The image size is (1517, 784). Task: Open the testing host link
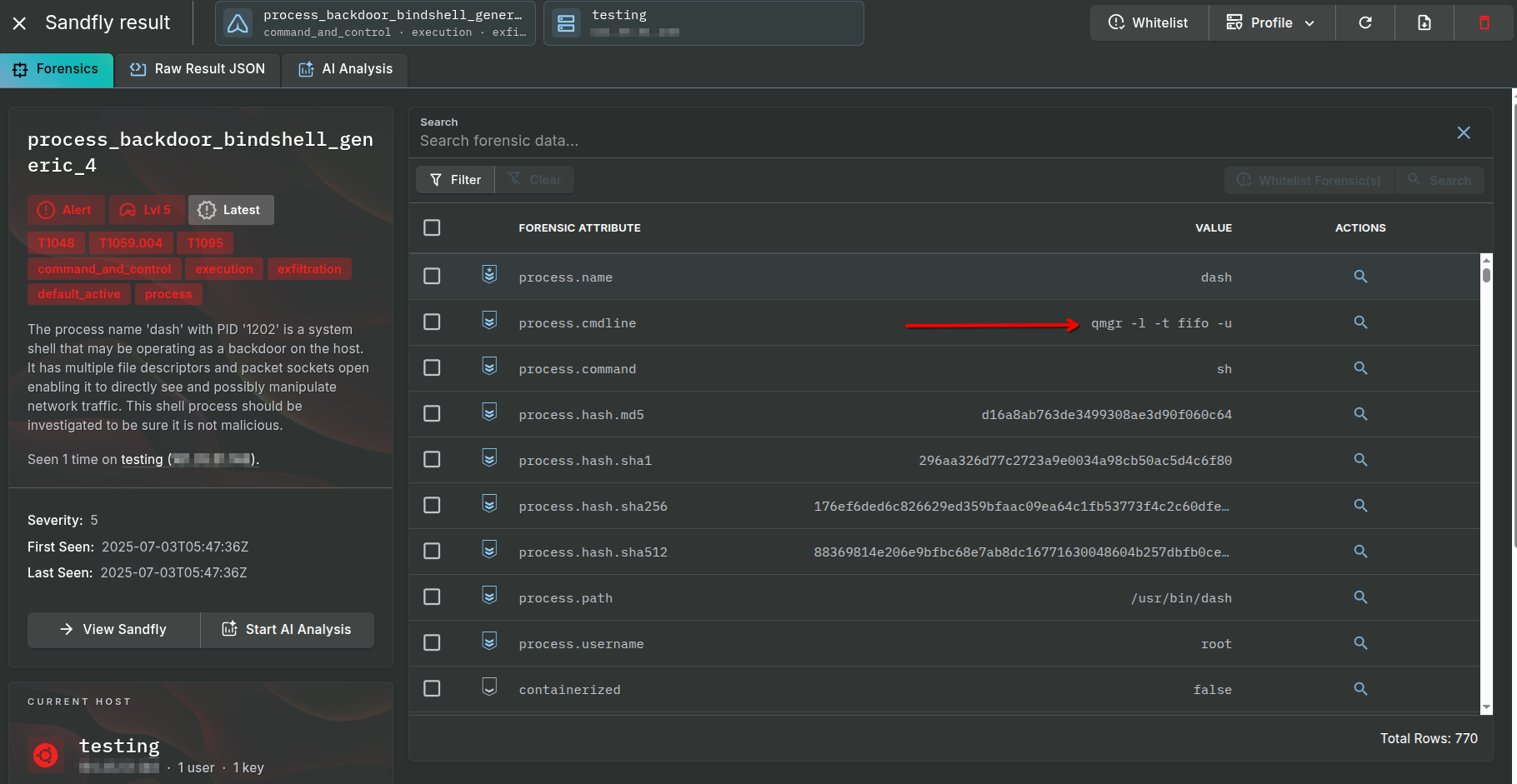[190, 460]
